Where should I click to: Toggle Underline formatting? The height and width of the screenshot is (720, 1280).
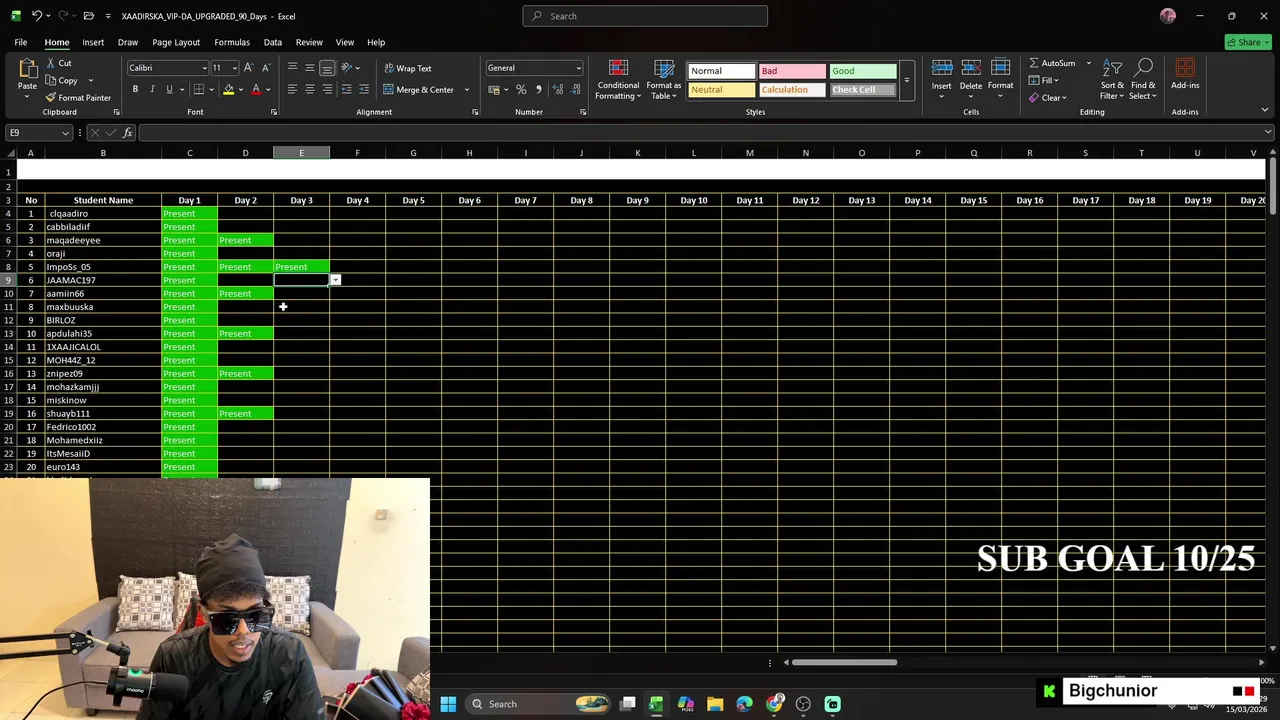(169, 89)
